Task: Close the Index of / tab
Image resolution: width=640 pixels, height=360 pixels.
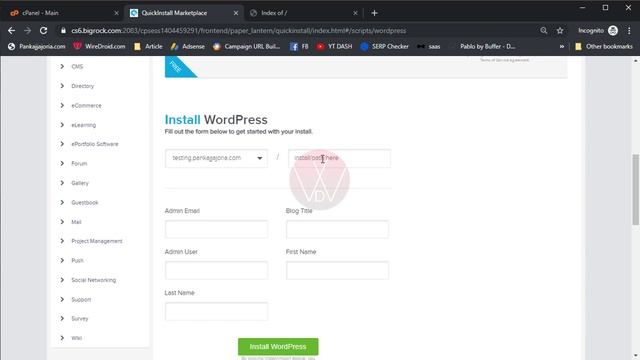Action: 355,13
